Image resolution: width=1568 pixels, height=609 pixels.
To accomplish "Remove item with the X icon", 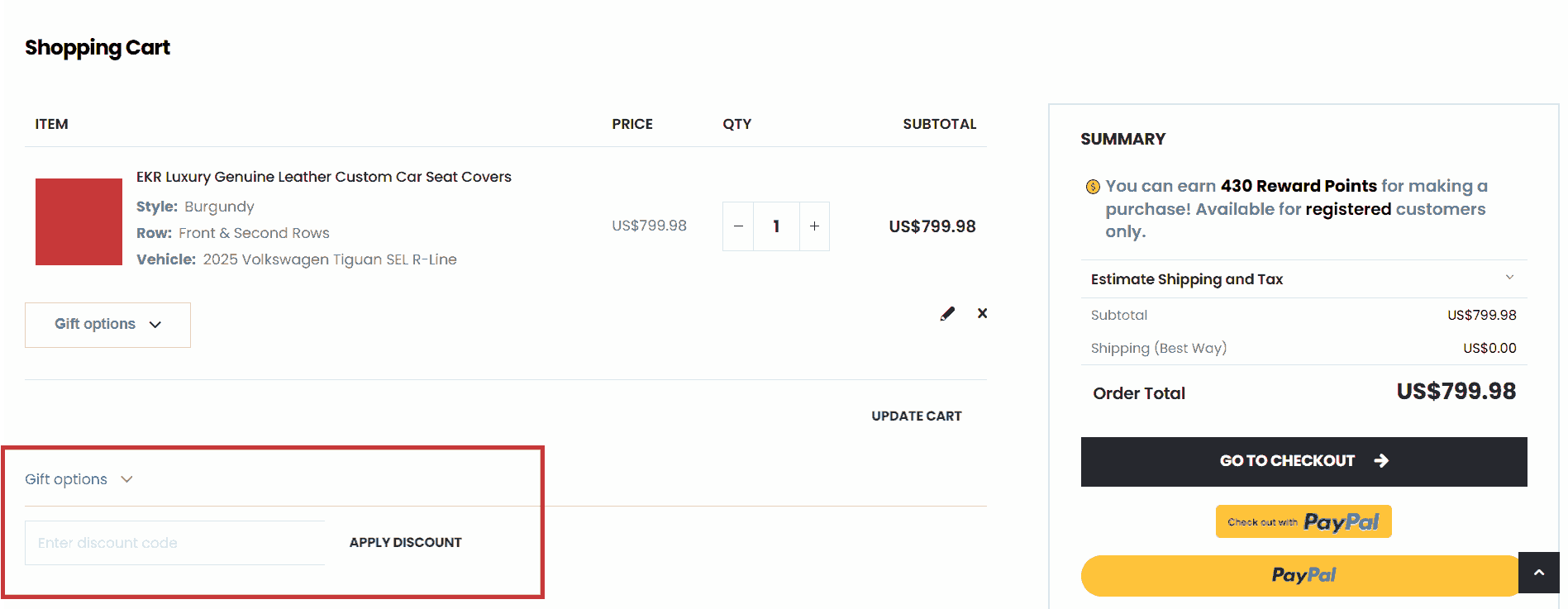I will [x=982, y=313].
